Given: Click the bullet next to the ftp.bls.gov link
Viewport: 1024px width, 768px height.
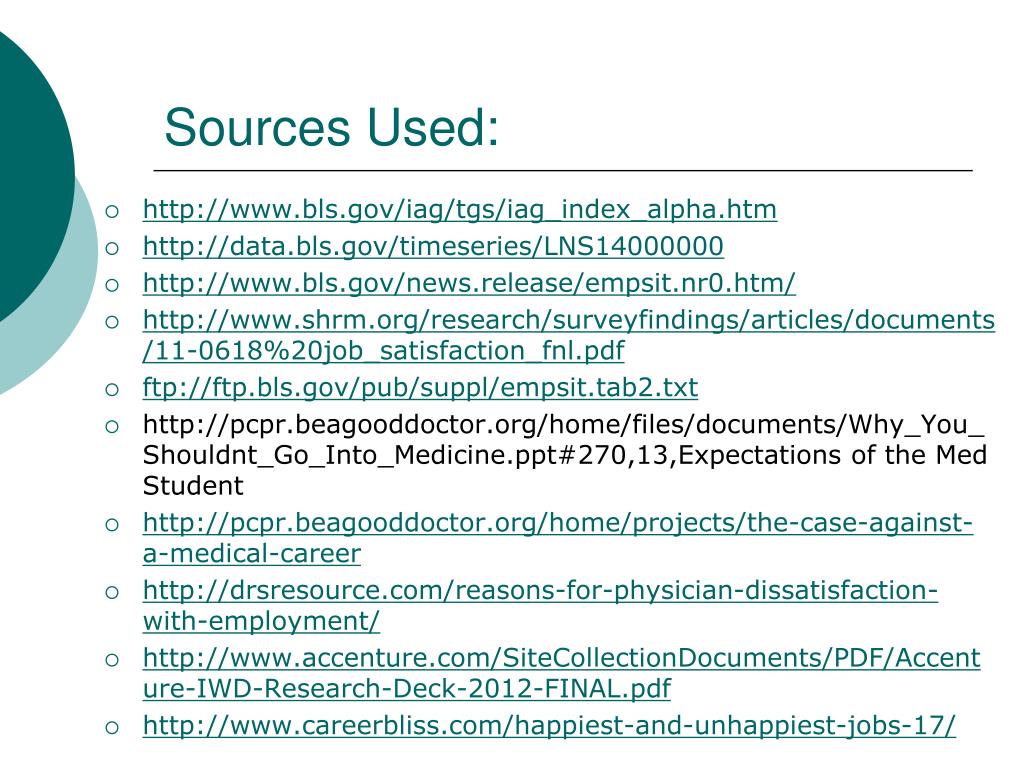Looking at the screenshot, I should click(112, 389).
